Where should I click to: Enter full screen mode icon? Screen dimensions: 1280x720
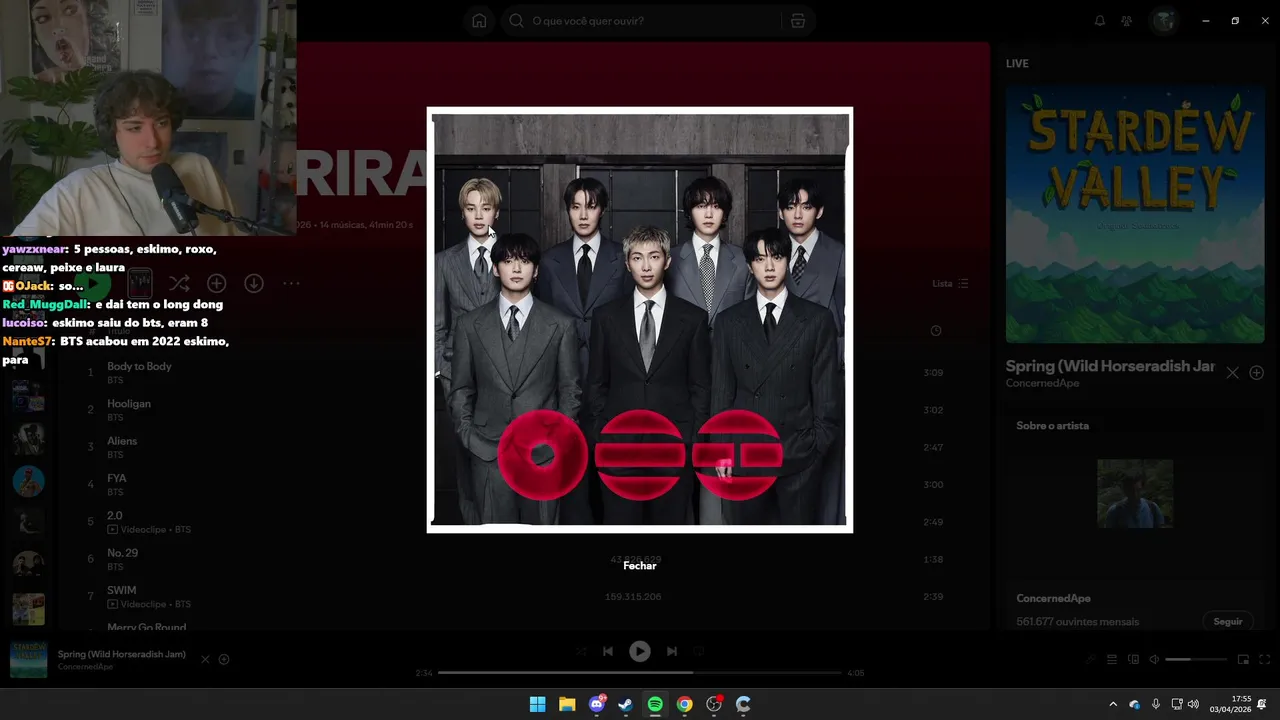click(x=1265, y=660)
